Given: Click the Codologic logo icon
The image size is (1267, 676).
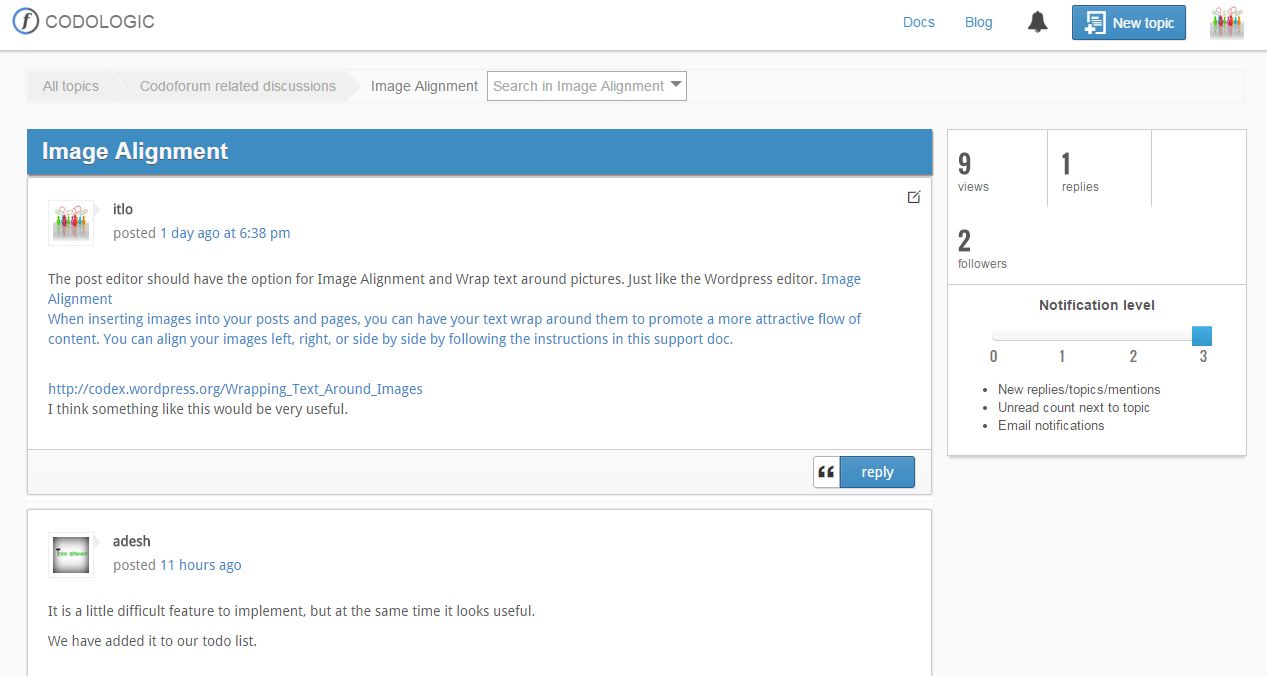Looking at the screenshot, I should point(26,21).
